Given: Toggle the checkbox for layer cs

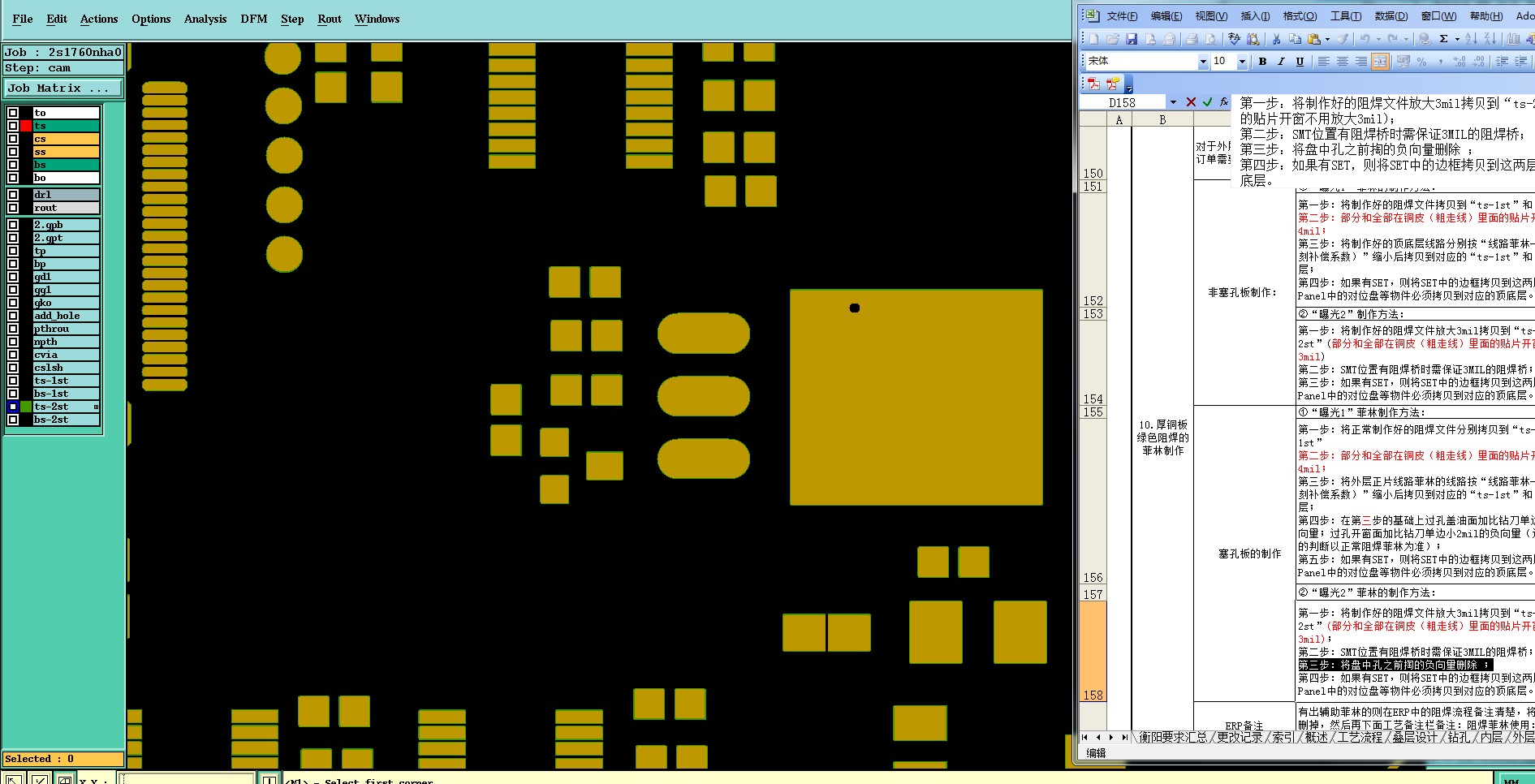Looking at the screenshot, I should (x=13, y=139).
